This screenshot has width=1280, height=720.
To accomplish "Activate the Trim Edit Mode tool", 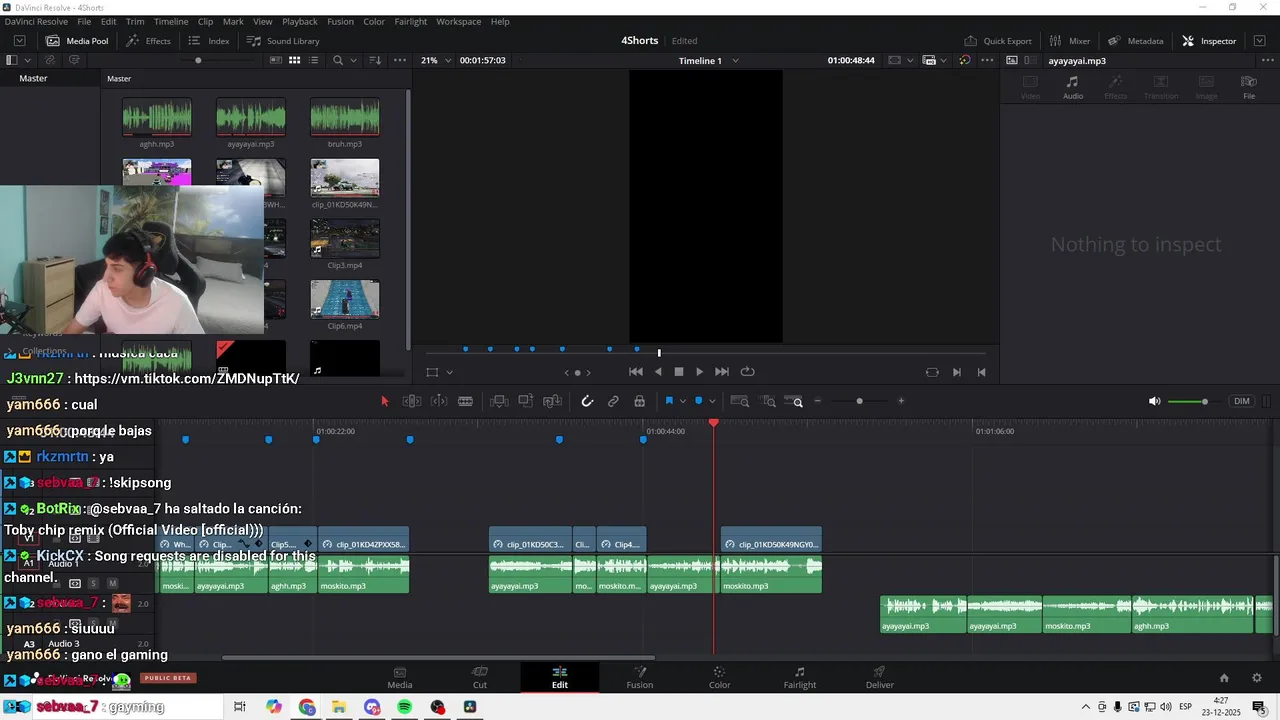I will 411,401.
